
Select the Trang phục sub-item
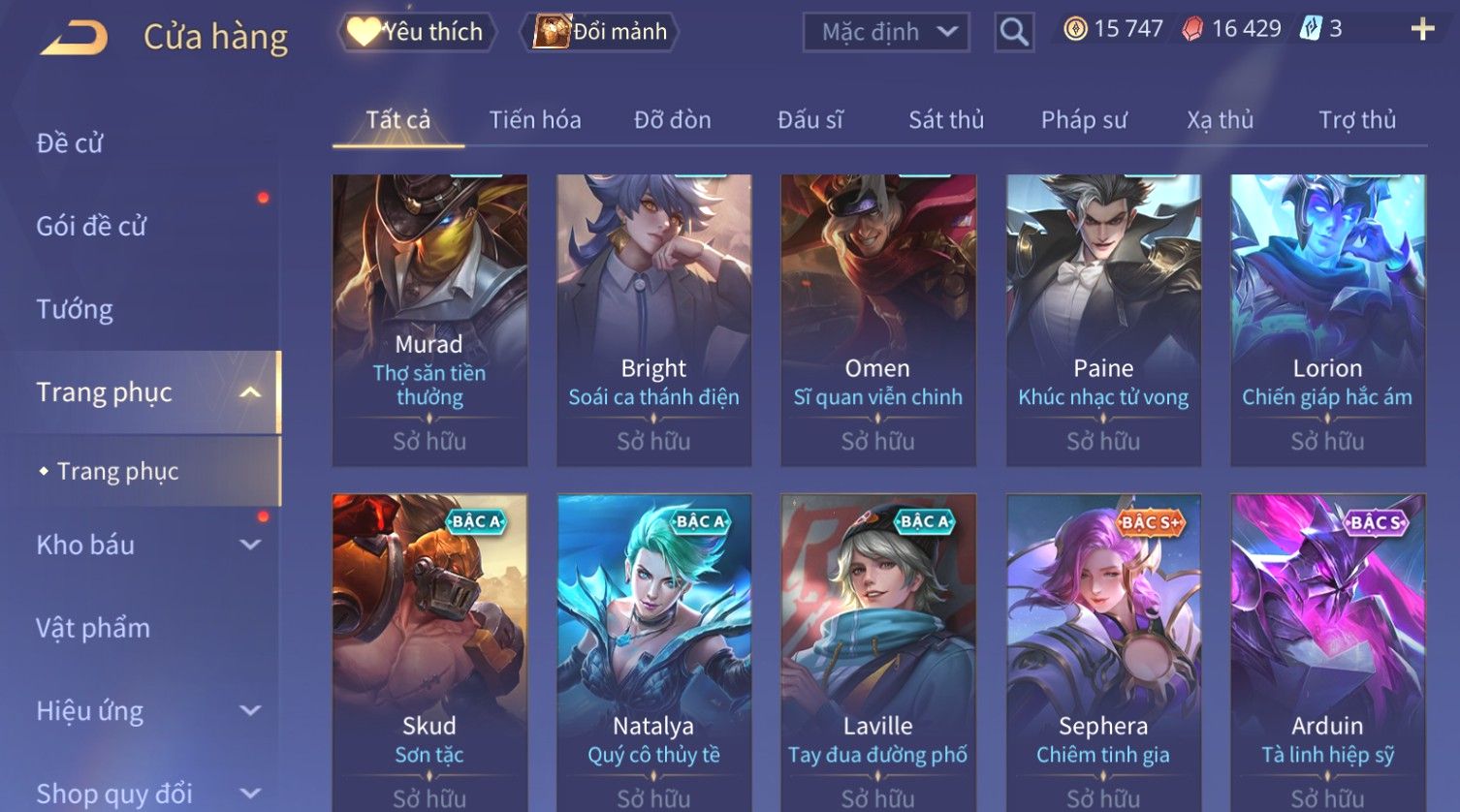click(117, 471)
